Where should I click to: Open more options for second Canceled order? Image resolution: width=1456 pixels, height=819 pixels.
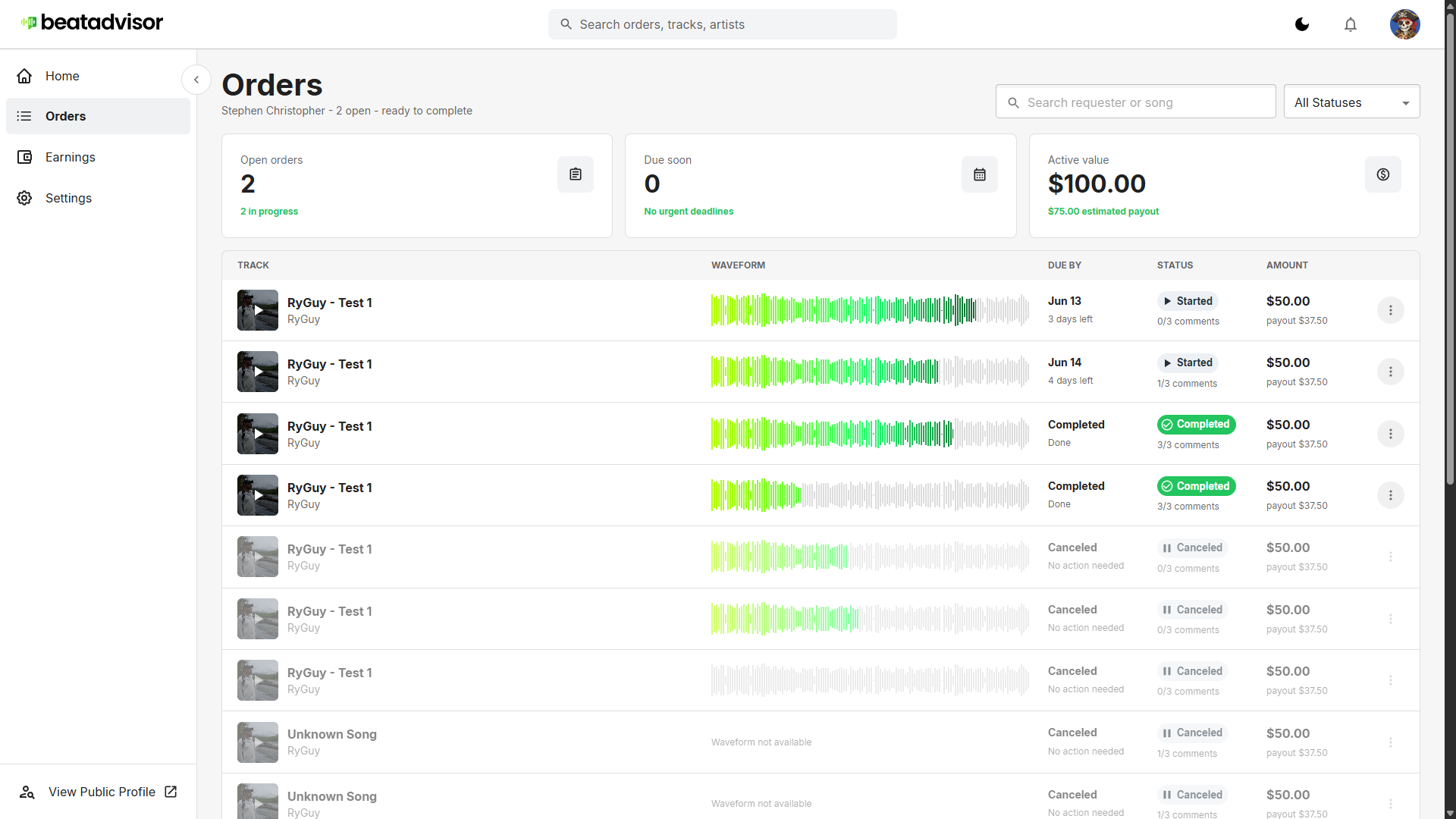click(1390, 619)
